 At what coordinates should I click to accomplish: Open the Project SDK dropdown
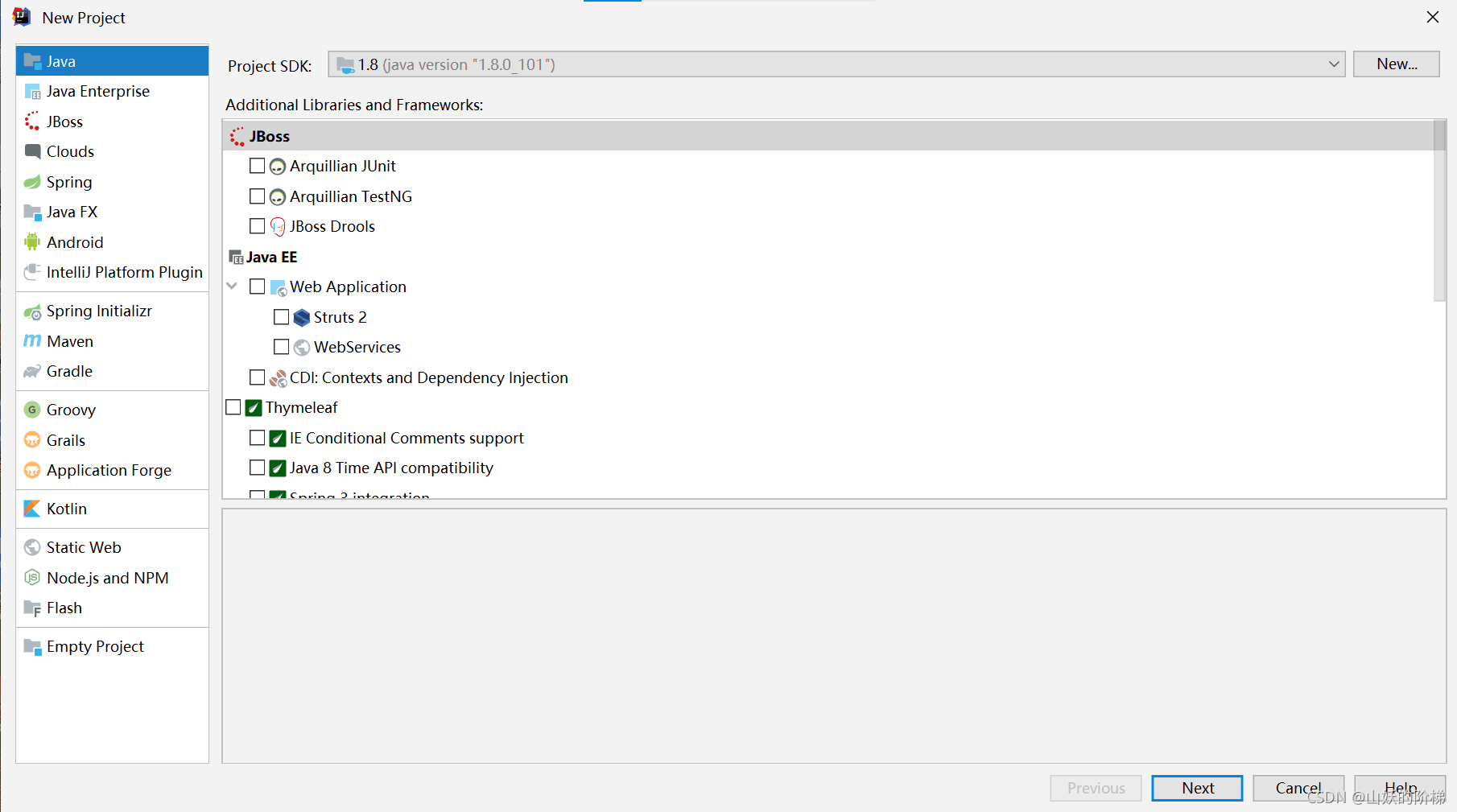tap(836, 64)
